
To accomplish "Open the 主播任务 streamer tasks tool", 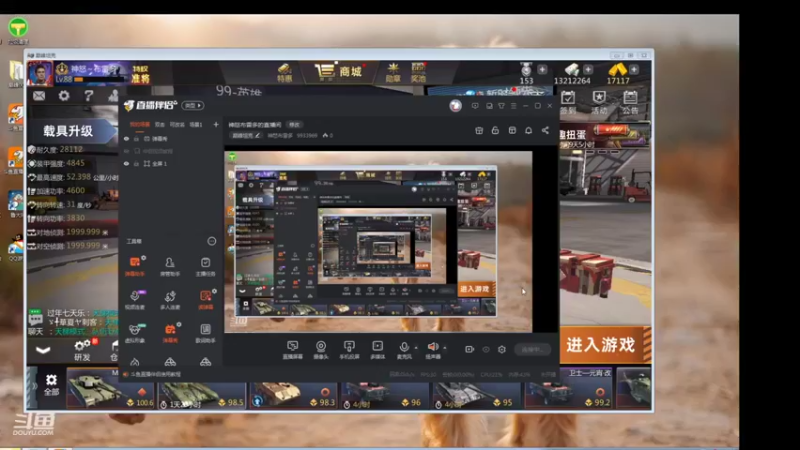I will click(x=205, y=266).
